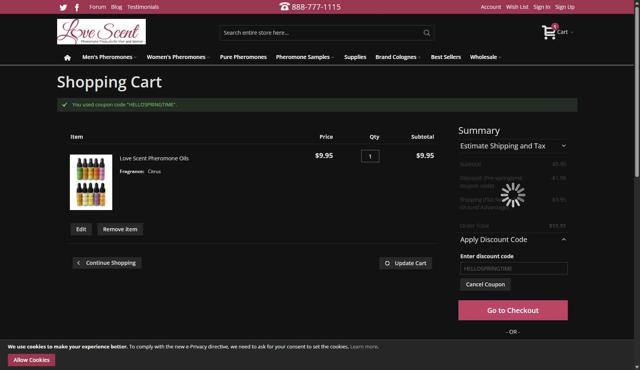
Task: Expand Men's Pheromones menu
Action: [109, 57]
